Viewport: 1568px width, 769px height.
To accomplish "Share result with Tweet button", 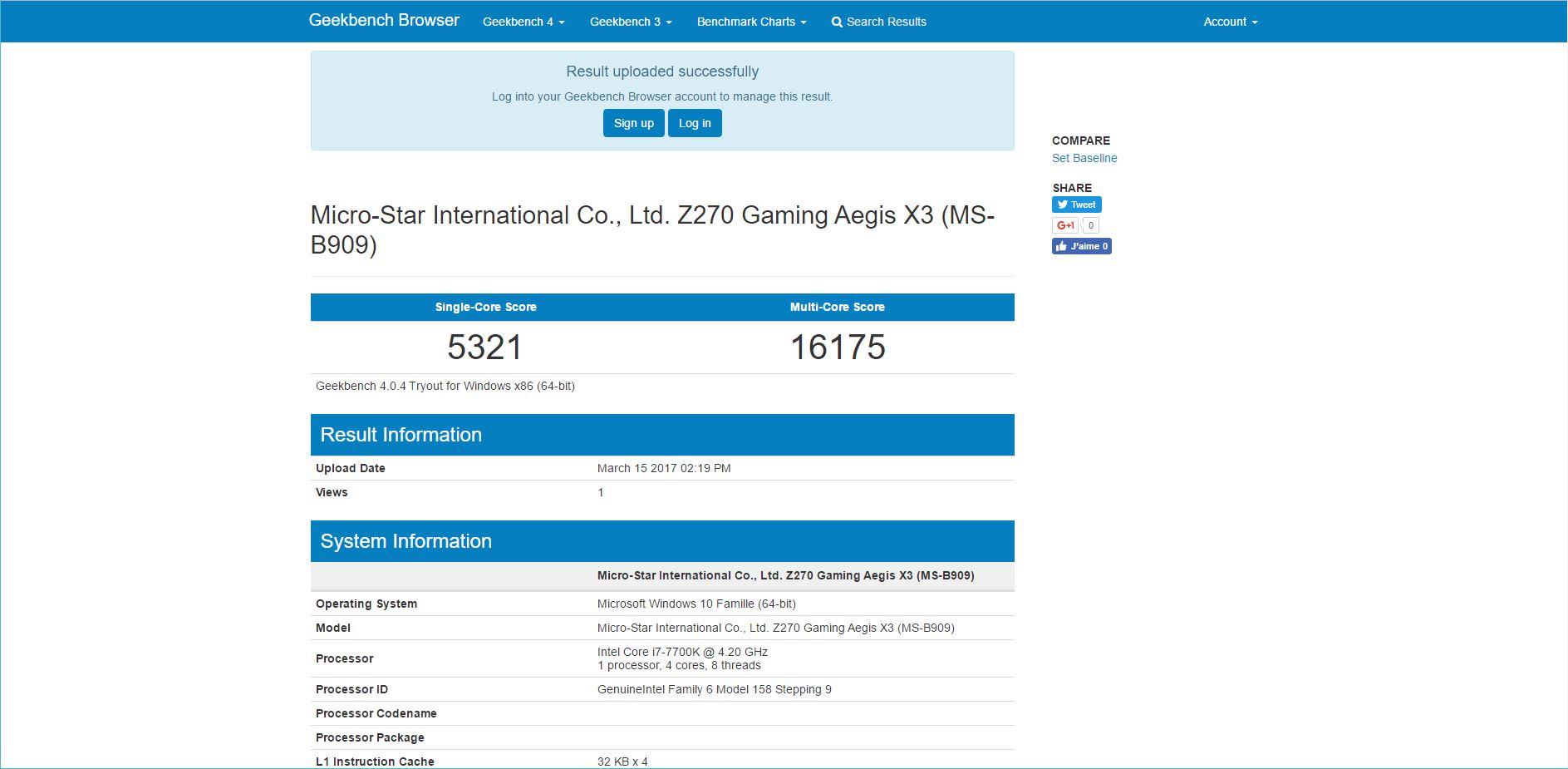I will tap(1077, 205).
